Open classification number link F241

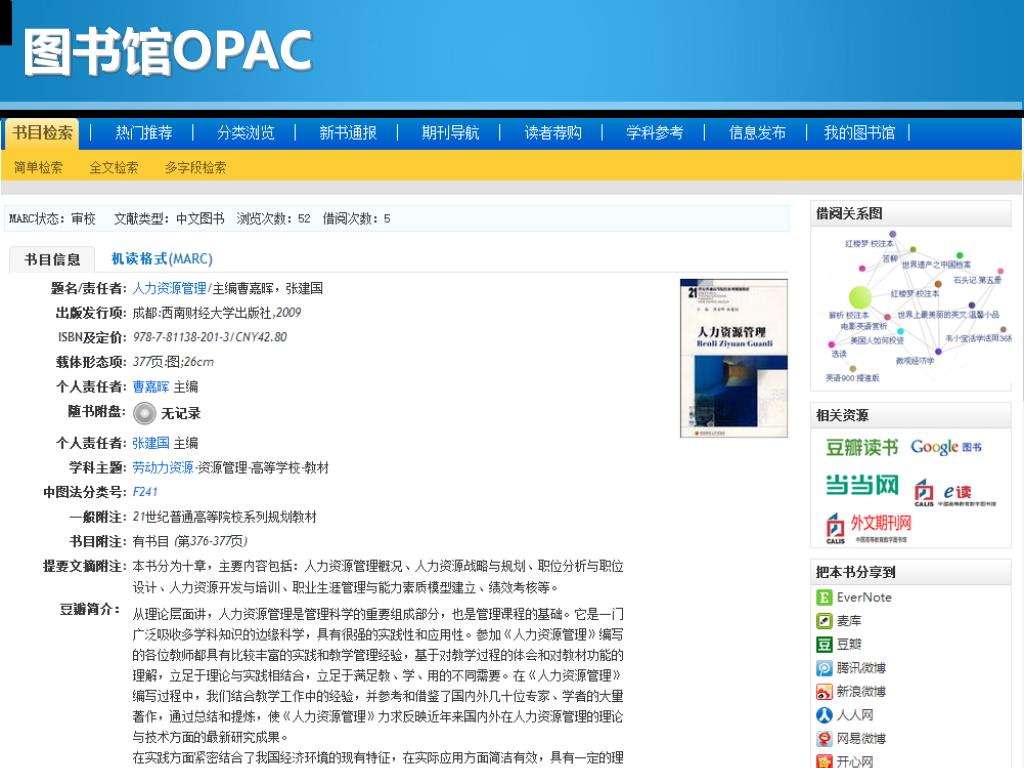(x=145, y=492)
